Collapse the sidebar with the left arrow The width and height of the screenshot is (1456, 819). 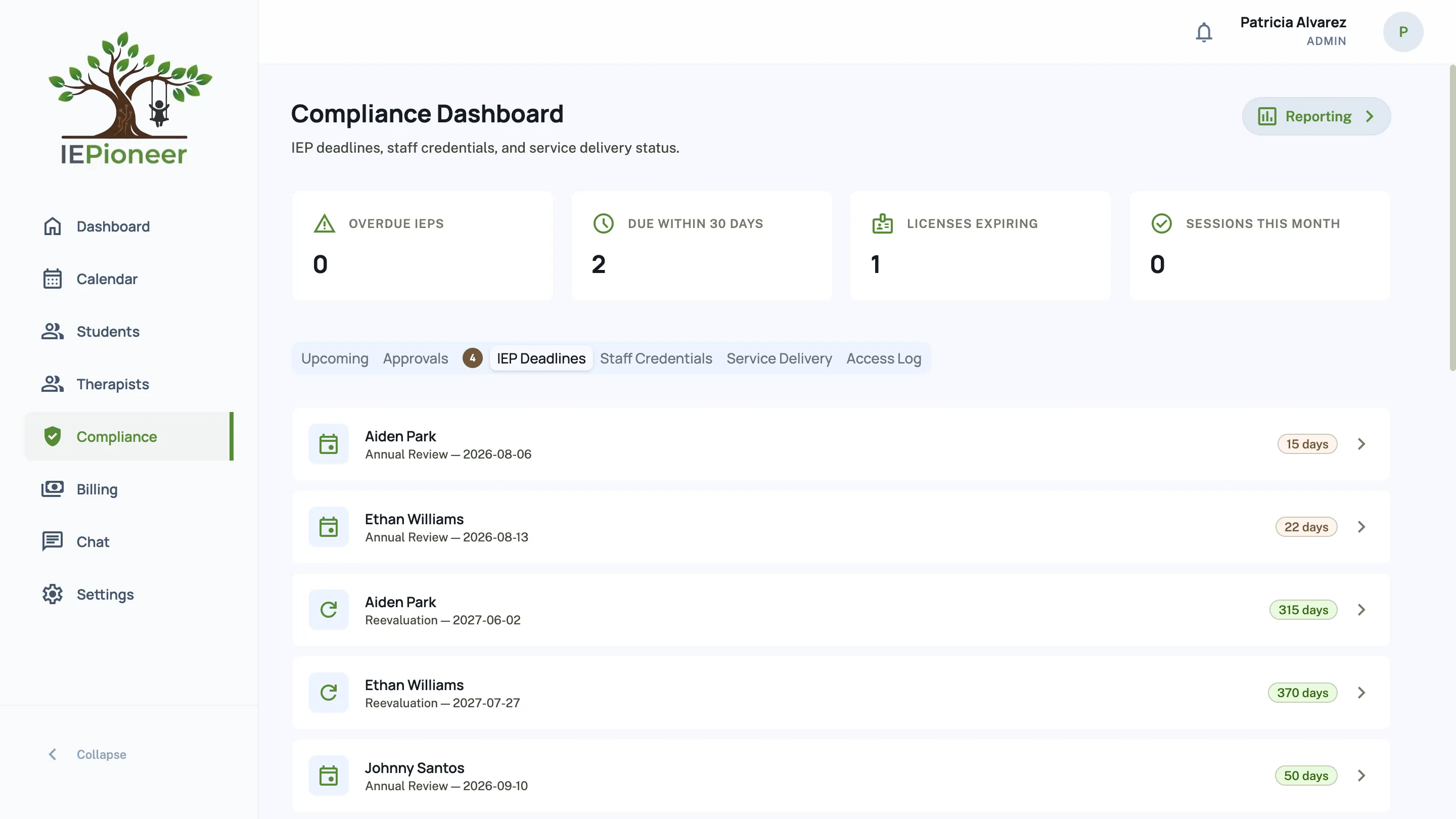pos(53,755)
